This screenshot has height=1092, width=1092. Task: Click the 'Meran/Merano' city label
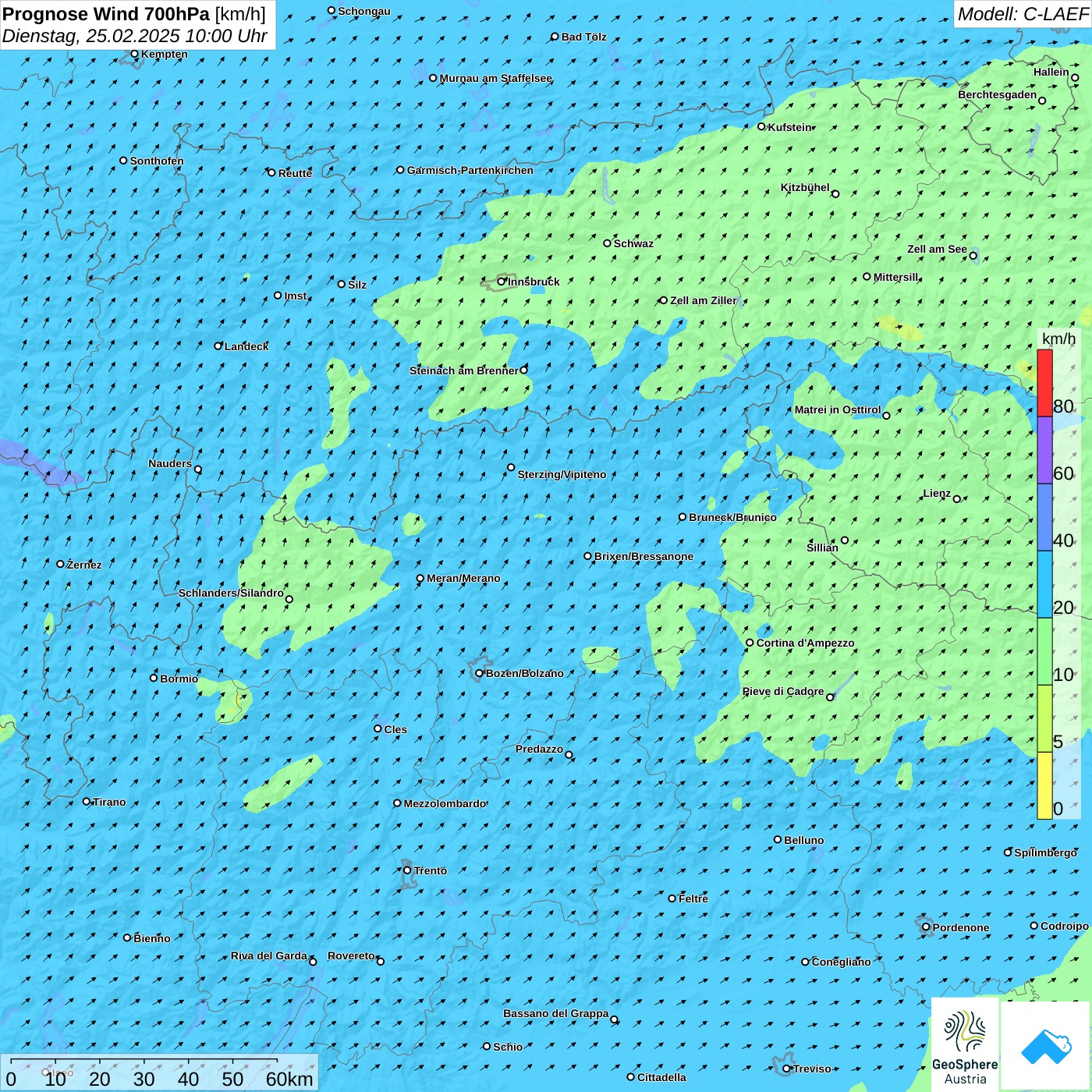pos(463,579)
